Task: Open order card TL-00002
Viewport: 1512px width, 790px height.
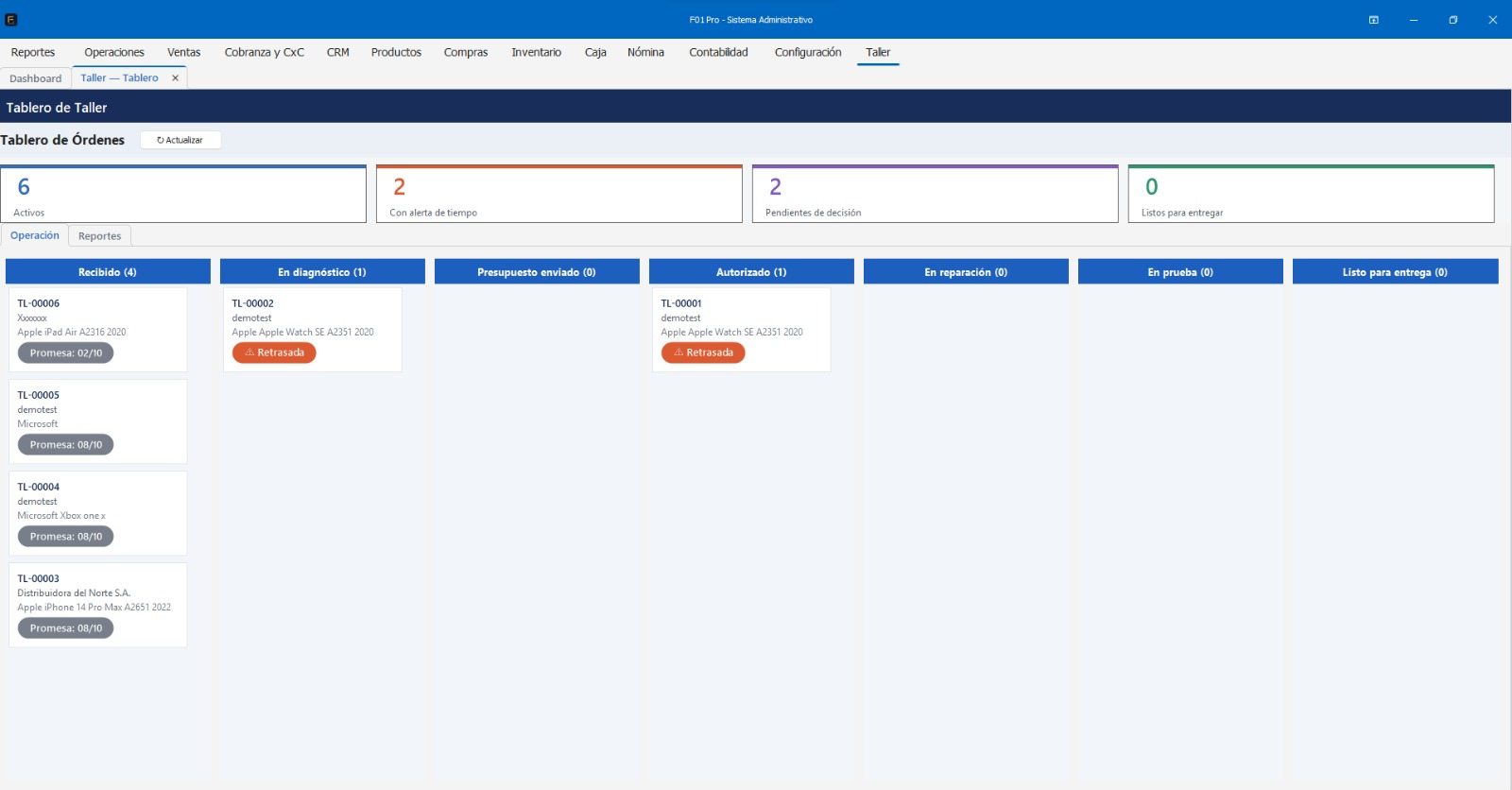Action: coord(313,330)
